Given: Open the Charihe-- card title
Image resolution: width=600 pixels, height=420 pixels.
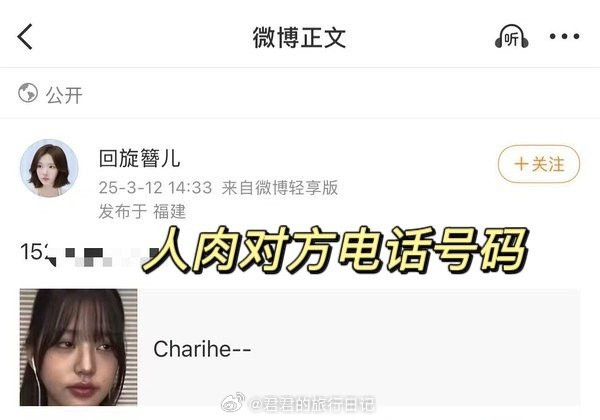Looking at the screenshot, I should 202,349.
